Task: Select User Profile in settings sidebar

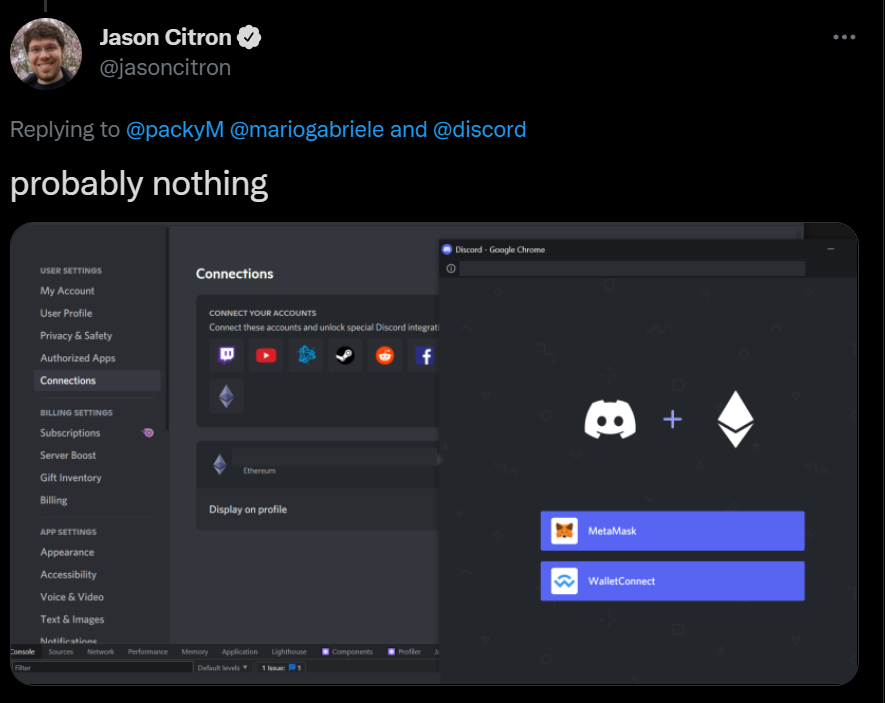Action: point(66,313)
